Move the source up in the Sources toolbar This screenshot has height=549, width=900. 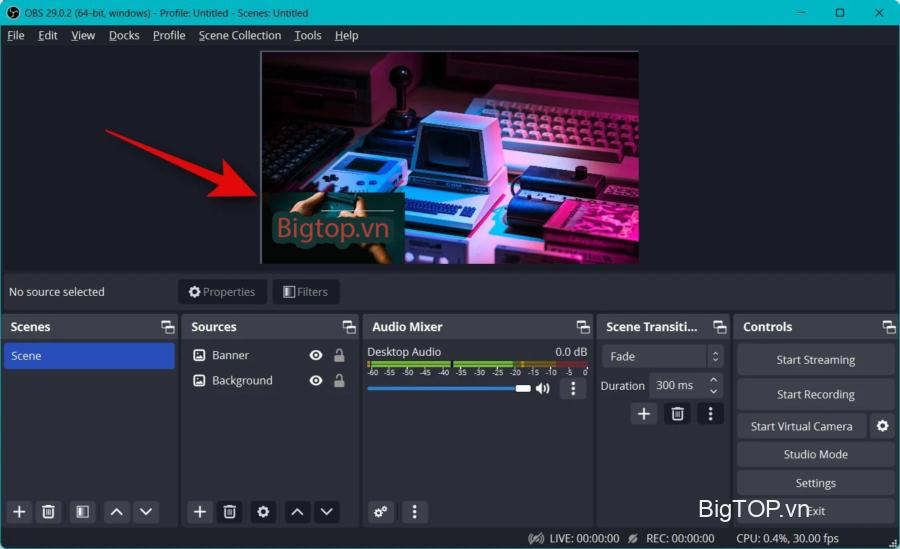pos(297,511)
